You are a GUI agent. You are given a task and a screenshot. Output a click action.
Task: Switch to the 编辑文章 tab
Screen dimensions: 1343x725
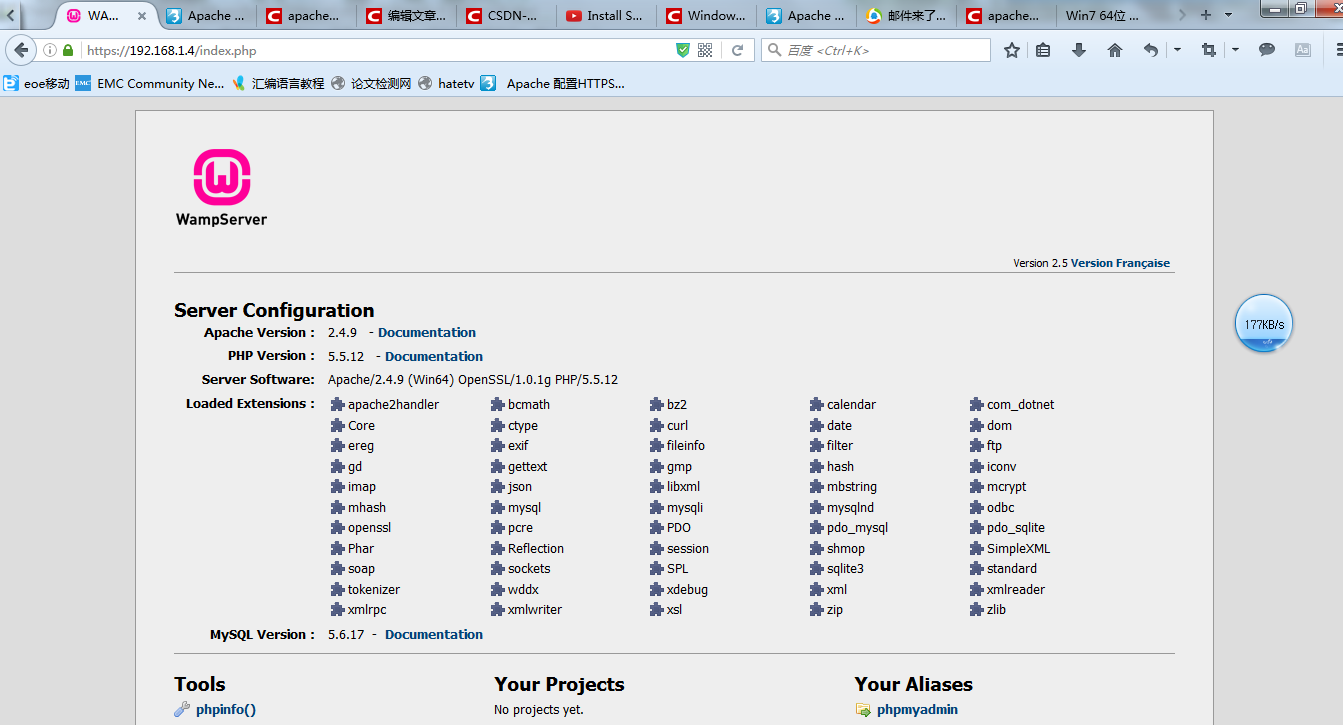[406, 16]
